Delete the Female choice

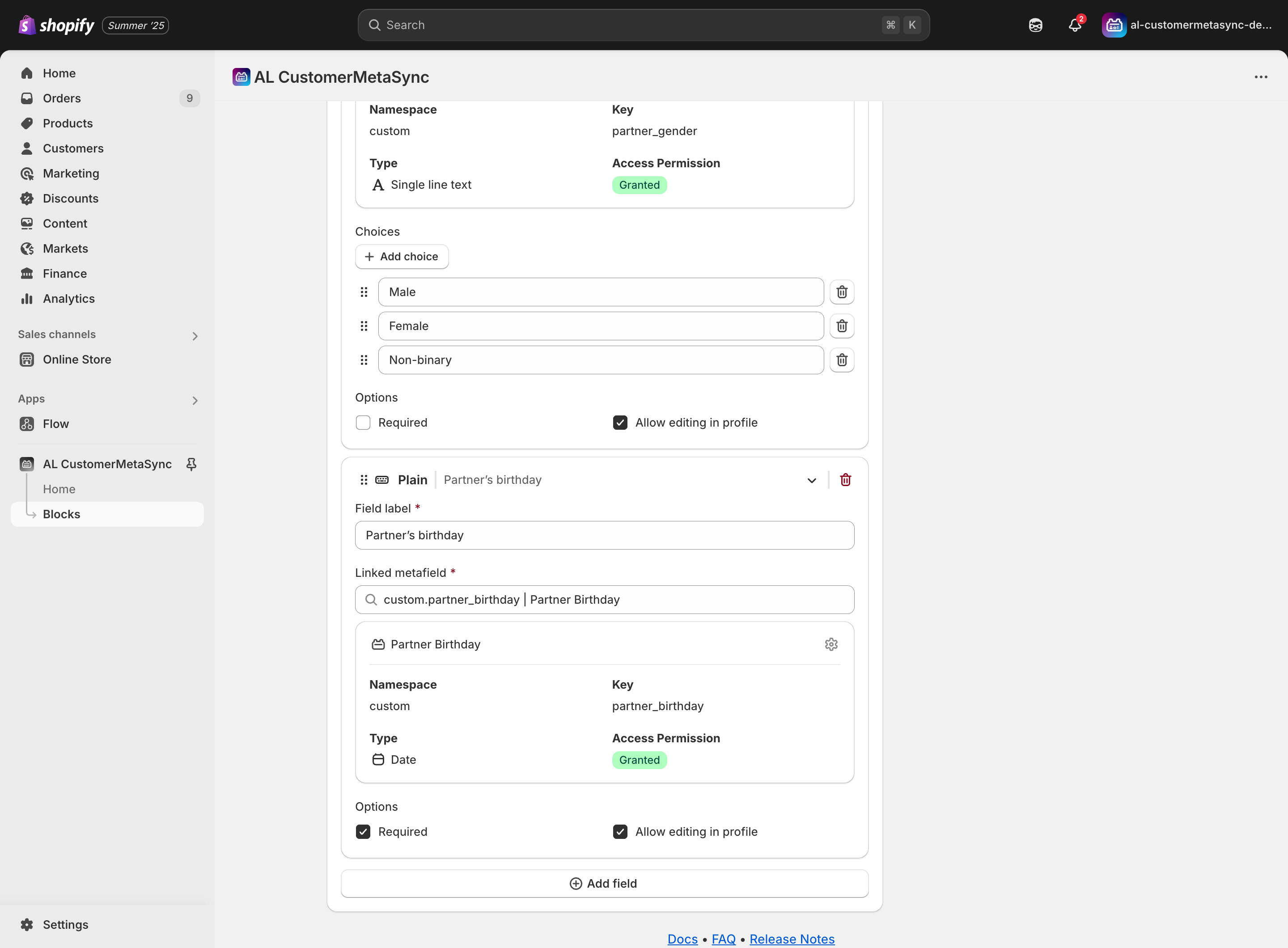841,326
